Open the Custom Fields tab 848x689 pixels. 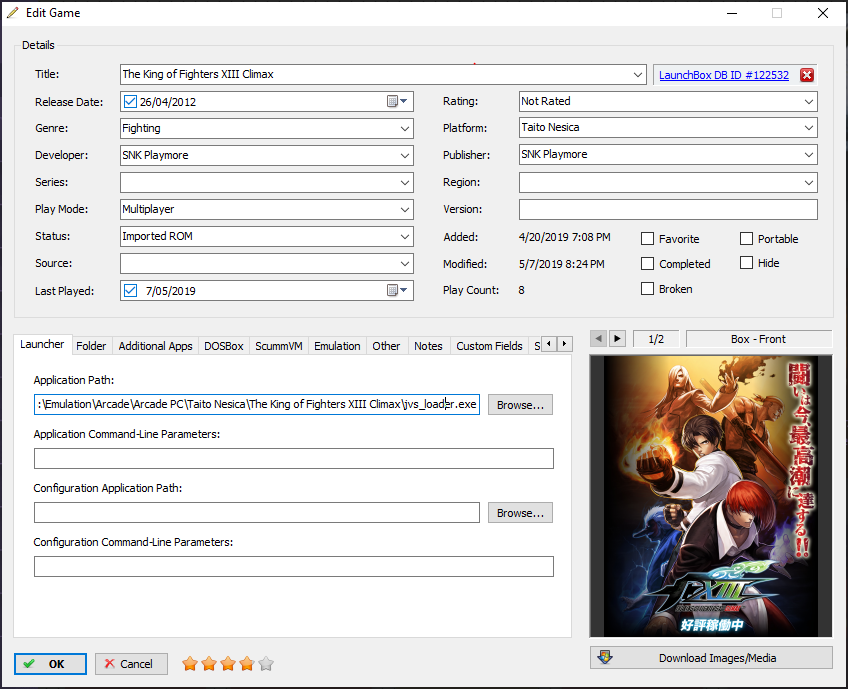pos(489,346)
